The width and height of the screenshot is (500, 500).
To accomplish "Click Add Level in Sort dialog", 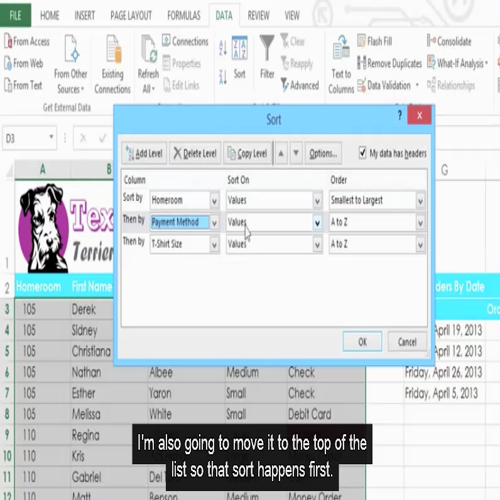I will (144, 153).
